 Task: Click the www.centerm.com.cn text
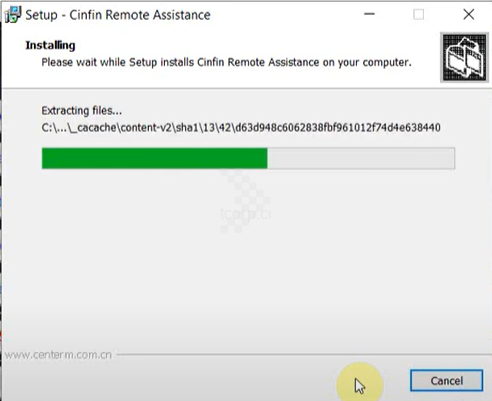tap(58, 355)
